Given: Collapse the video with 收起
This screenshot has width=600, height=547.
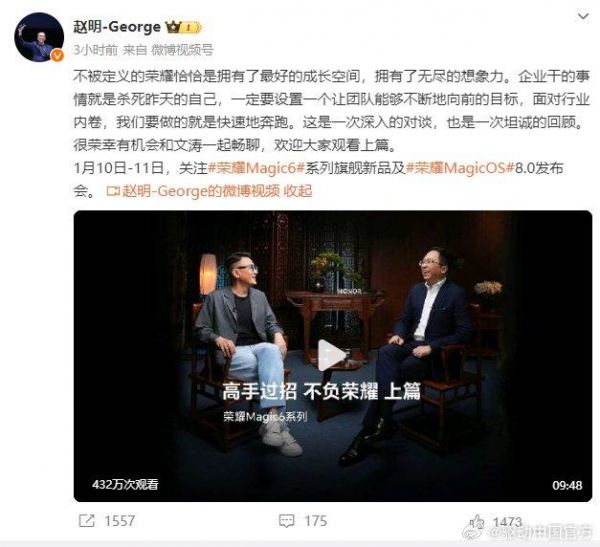Looking at the screenshot, I should (298, 191).
